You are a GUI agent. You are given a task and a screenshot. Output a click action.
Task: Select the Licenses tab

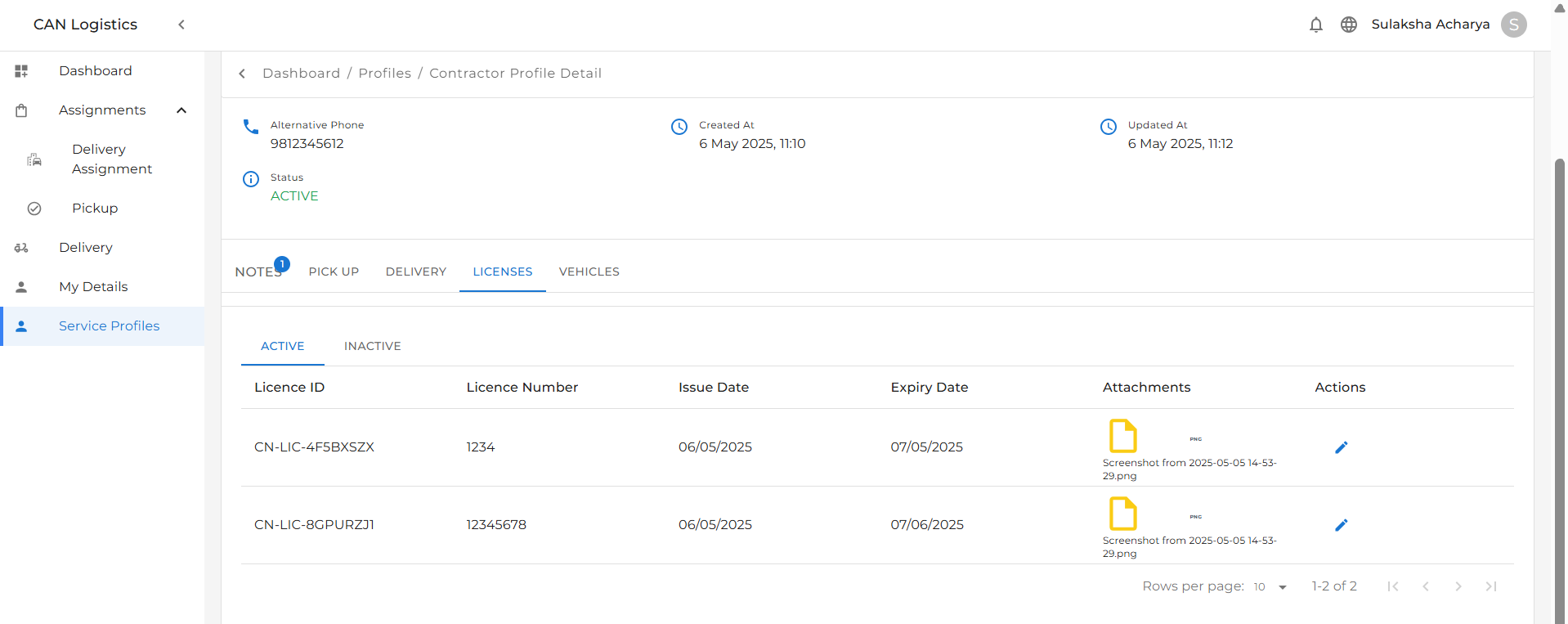coord(503,272)
